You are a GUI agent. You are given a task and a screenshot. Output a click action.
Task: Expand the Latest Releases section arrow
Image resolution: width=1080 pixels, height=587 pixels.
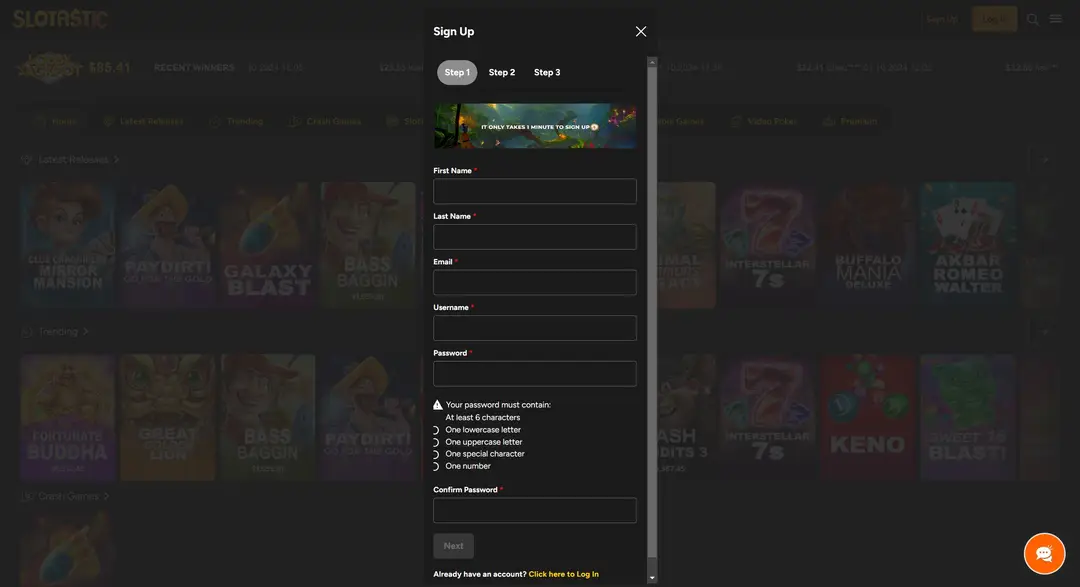point(116,160)
